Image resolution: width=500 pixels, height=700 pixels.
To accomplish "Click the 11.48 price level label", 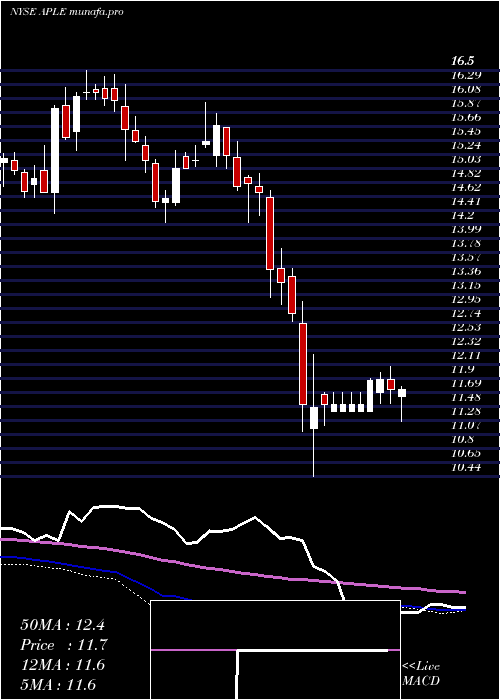I will tap(466, 397).
